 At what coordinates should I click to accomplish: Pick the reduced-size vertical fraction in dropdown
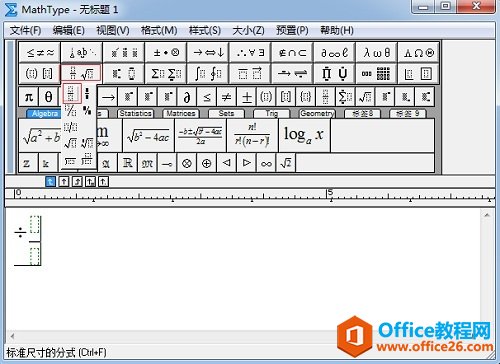[x=87, y=94]
